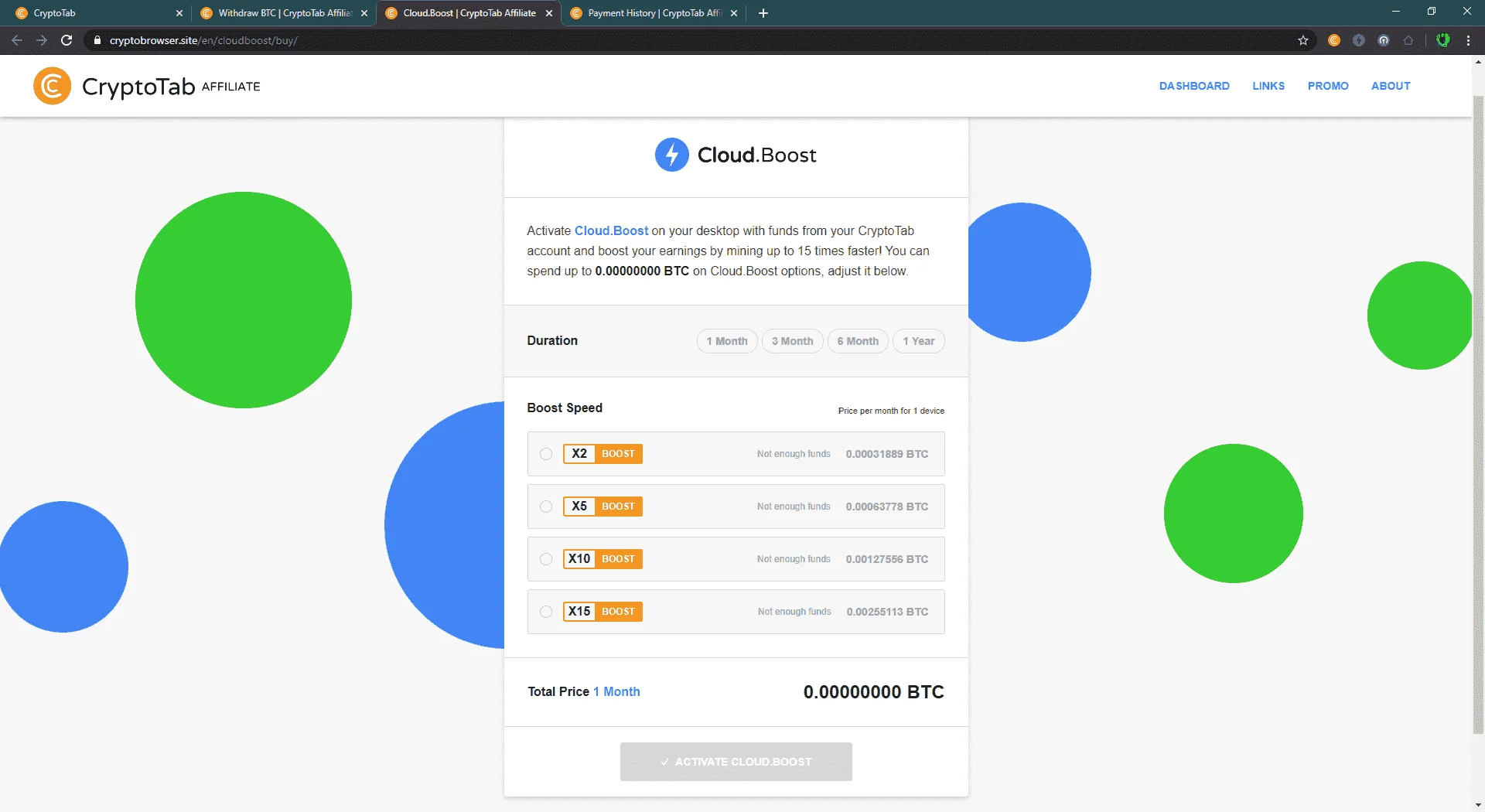The image size is (1485, 812).
Task: Bookmark this page with the star icon
Action: (1303, 40)
